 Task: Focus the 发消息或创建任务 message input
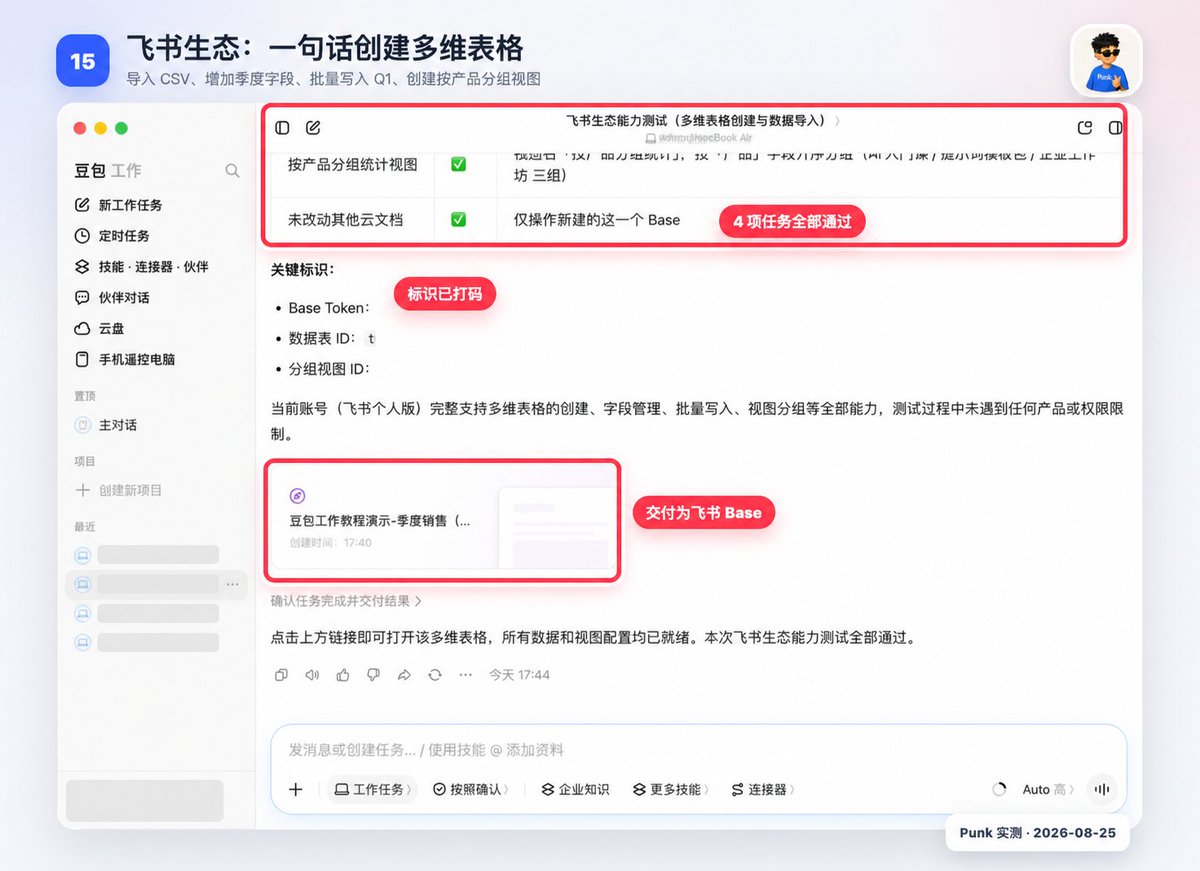[699, 750]
